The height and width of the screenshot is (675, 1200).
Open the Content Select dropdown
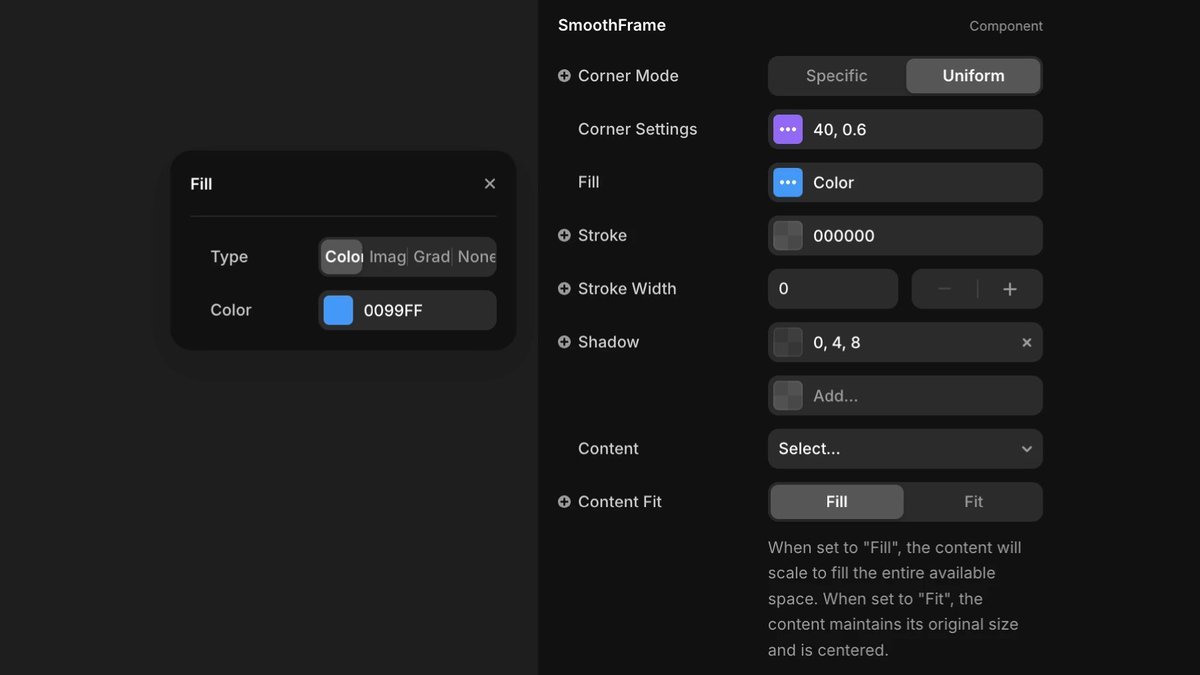point(905,449)
